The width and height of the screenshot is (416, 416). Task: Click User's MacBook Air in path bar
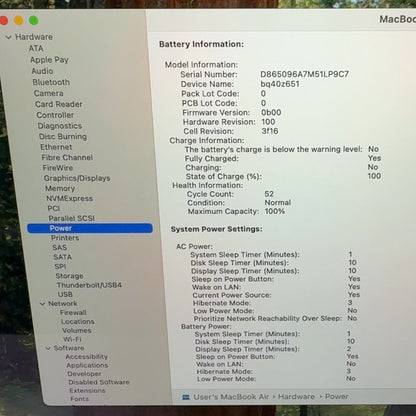[231, 397]
